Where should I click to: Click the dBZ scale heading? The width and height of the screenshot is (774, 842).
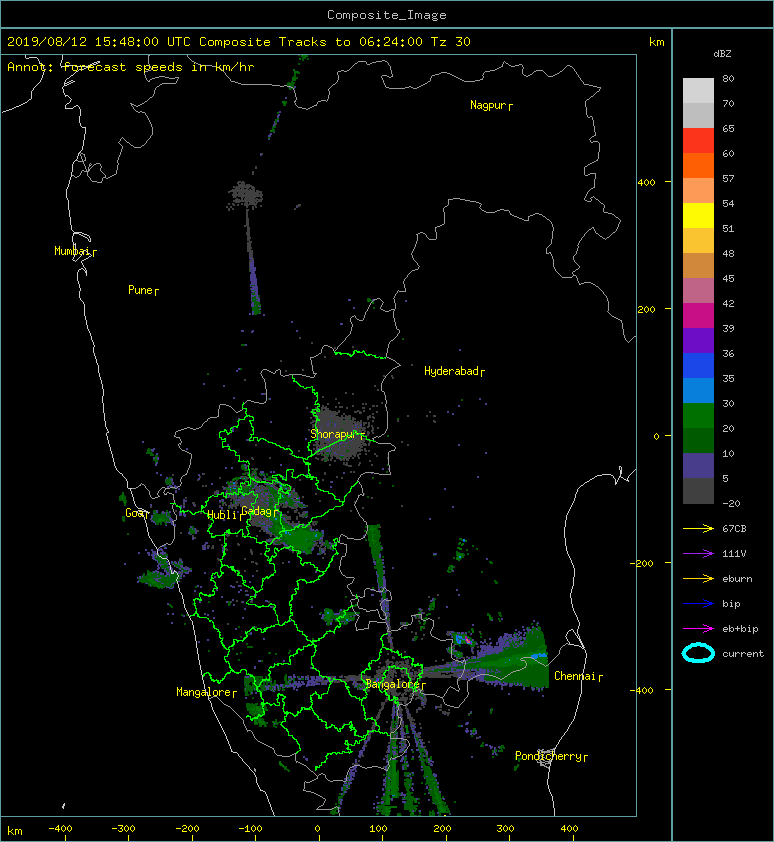(x=722, y=54)
